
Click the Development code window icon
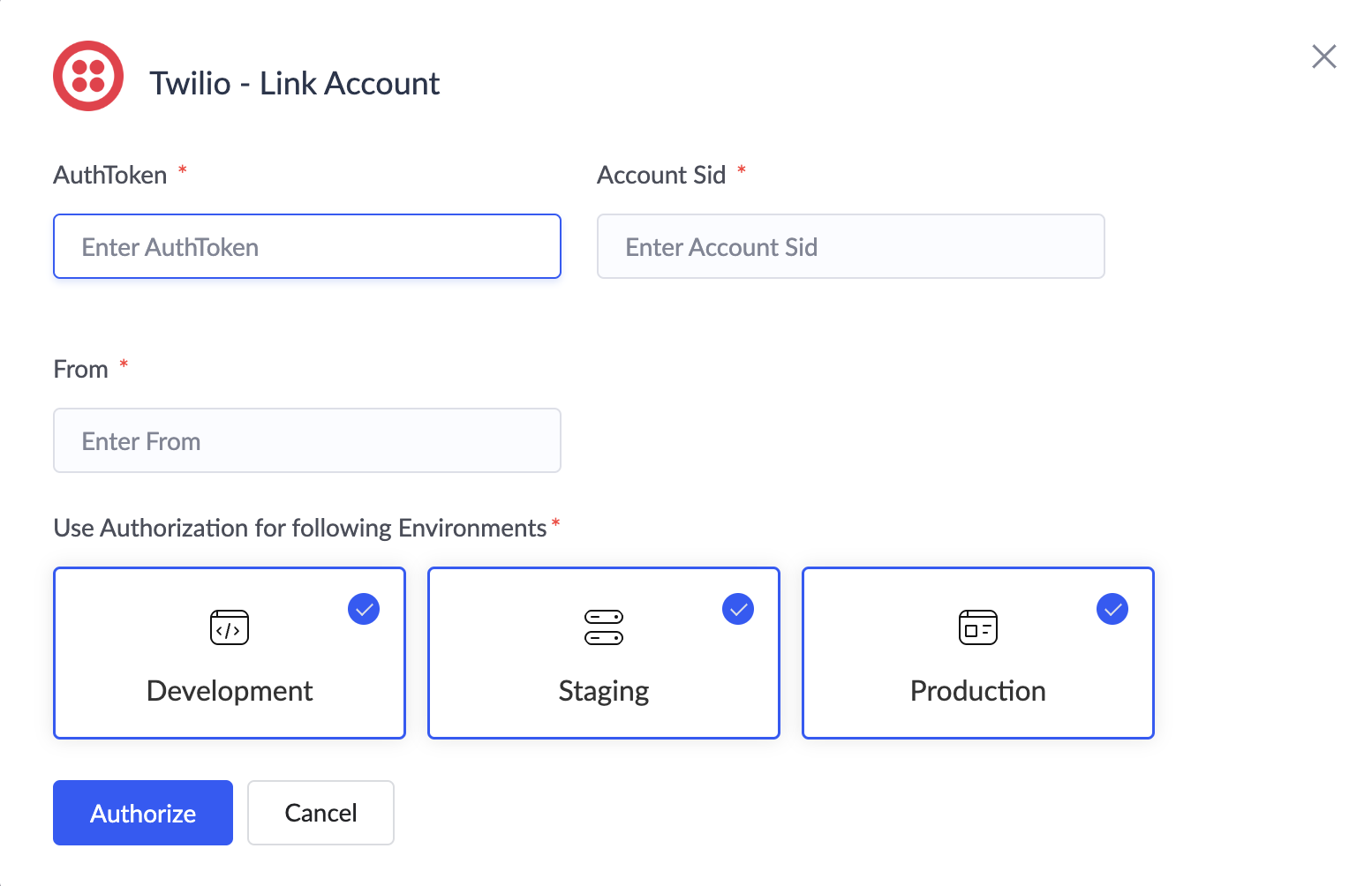(x=230, y=627)
